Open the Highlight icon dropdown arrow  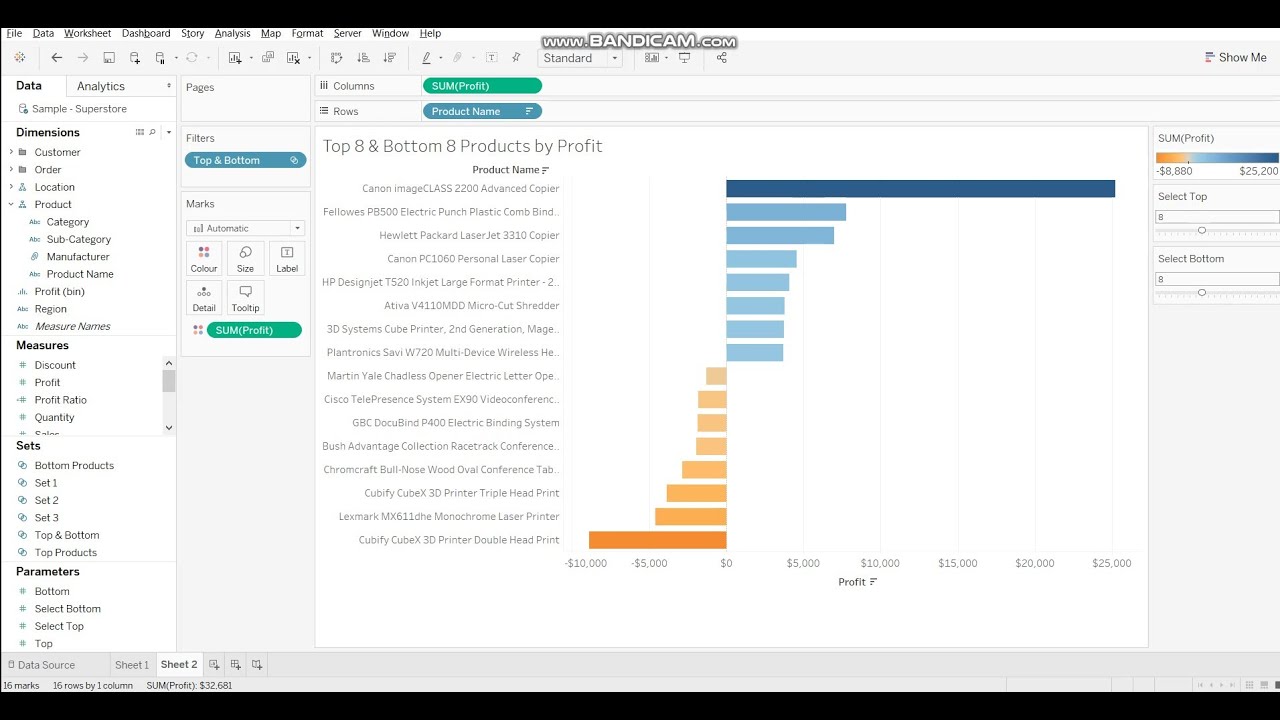(440, 58)
